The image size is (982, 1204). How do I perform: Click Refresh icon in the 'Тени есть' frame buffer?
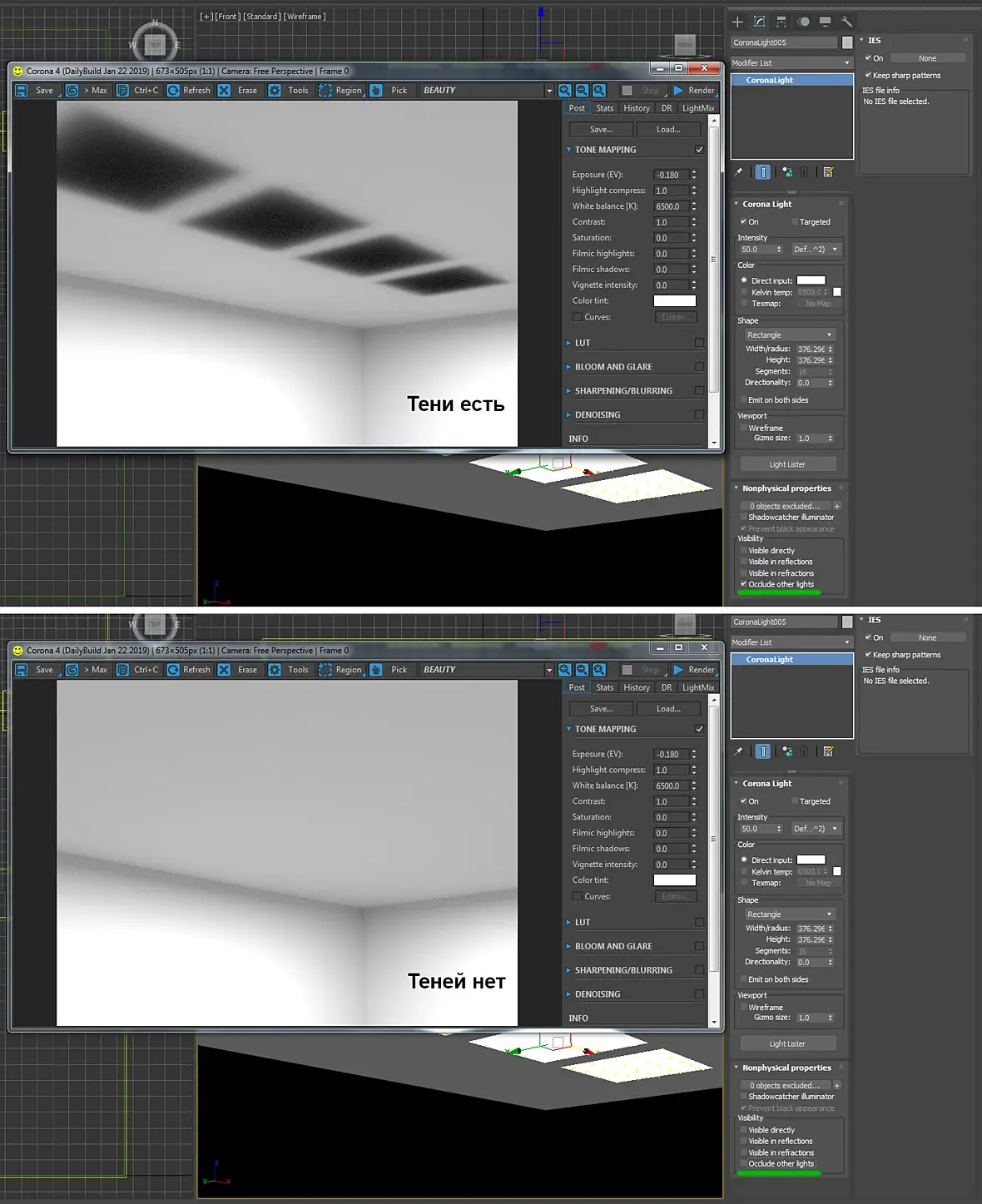173,90
